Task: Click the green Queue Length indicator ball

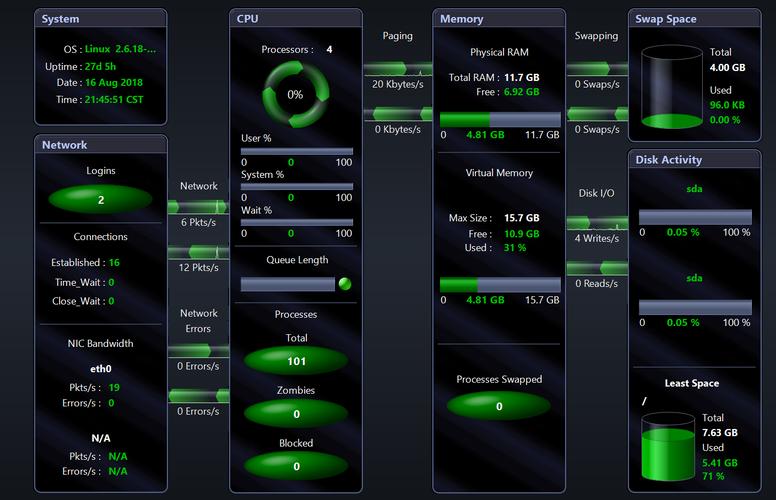Action: click(345, 284)
